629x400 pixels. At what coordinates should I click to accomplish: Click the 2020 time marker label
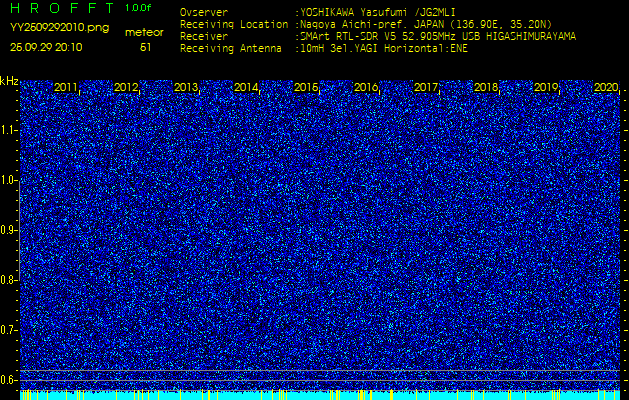(606, 87)
